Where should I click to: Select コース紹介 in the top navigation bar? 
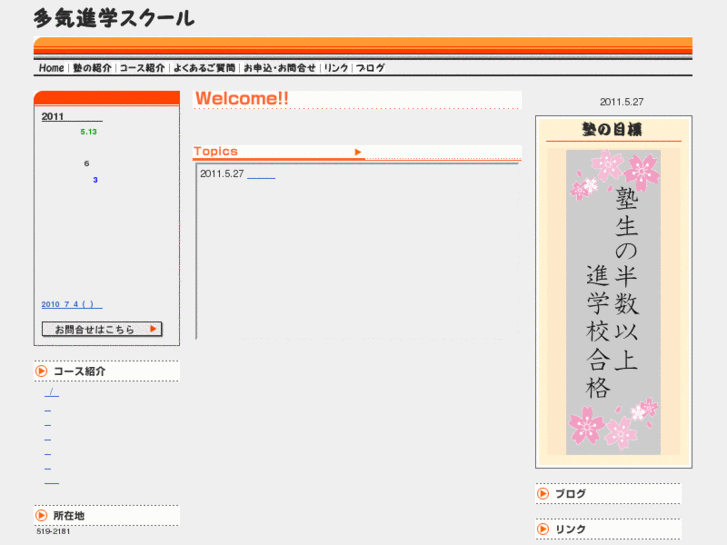click(x=142, y=68)
